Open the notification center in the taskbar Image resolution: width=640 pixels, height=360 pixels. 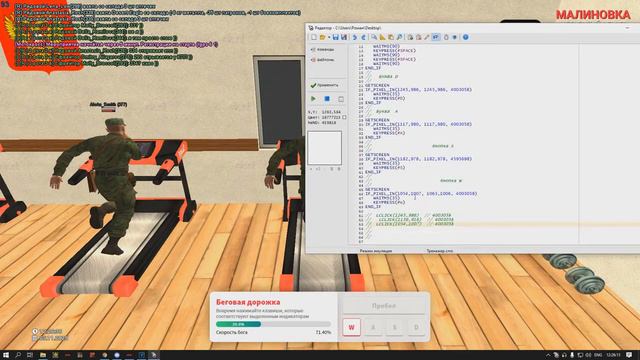629,356
